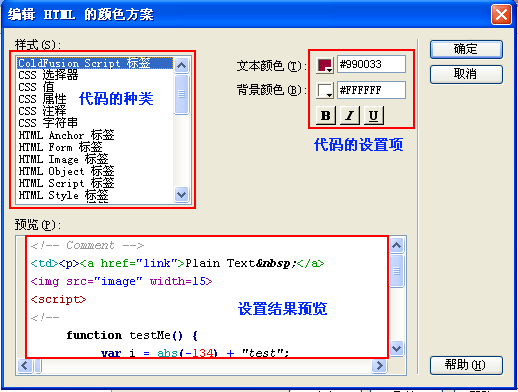Open help with 帮助(H) button

466,365
